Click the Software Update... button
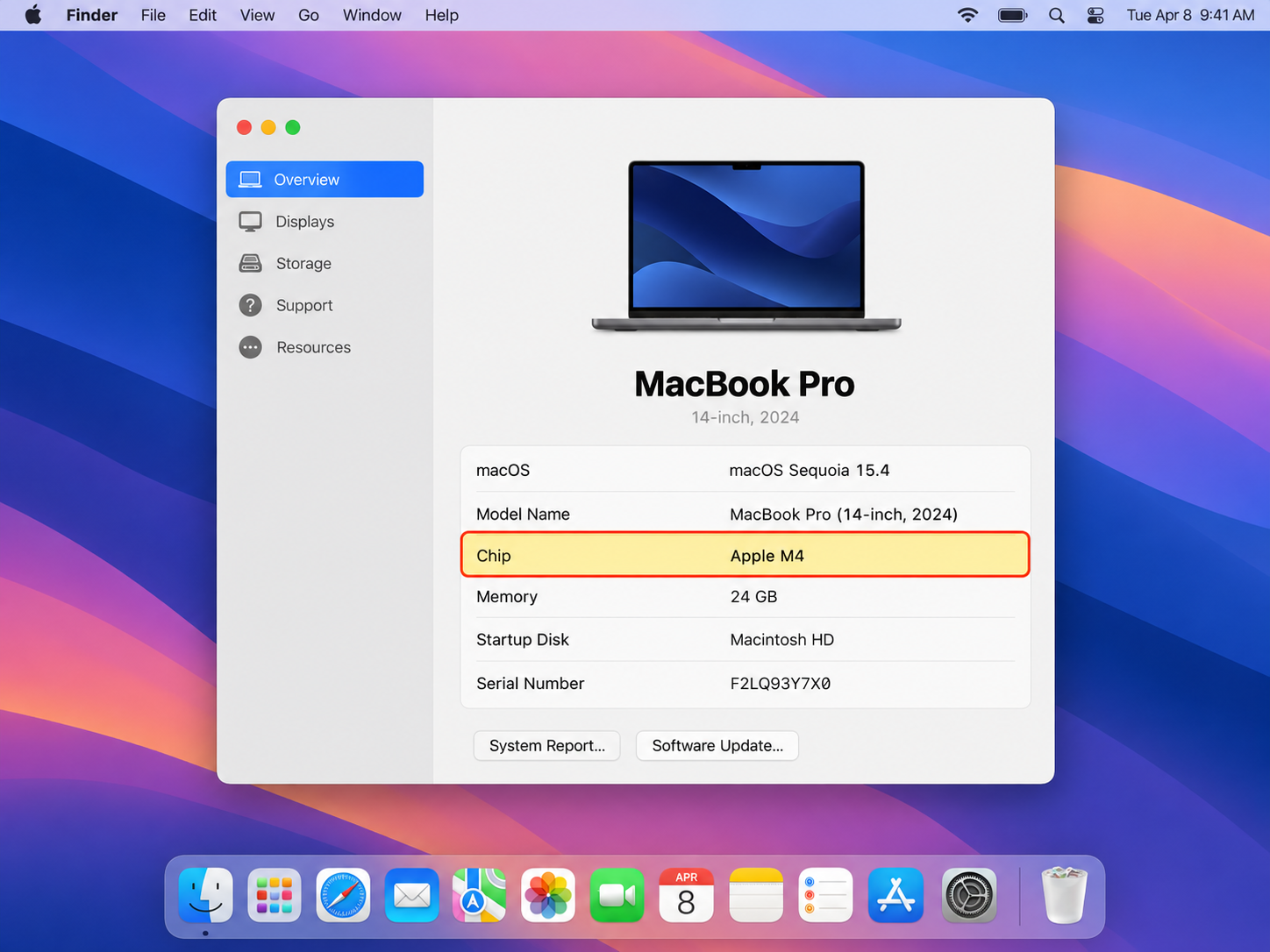This screenshot has height=952, width=1270. click(x=717, y=745)
